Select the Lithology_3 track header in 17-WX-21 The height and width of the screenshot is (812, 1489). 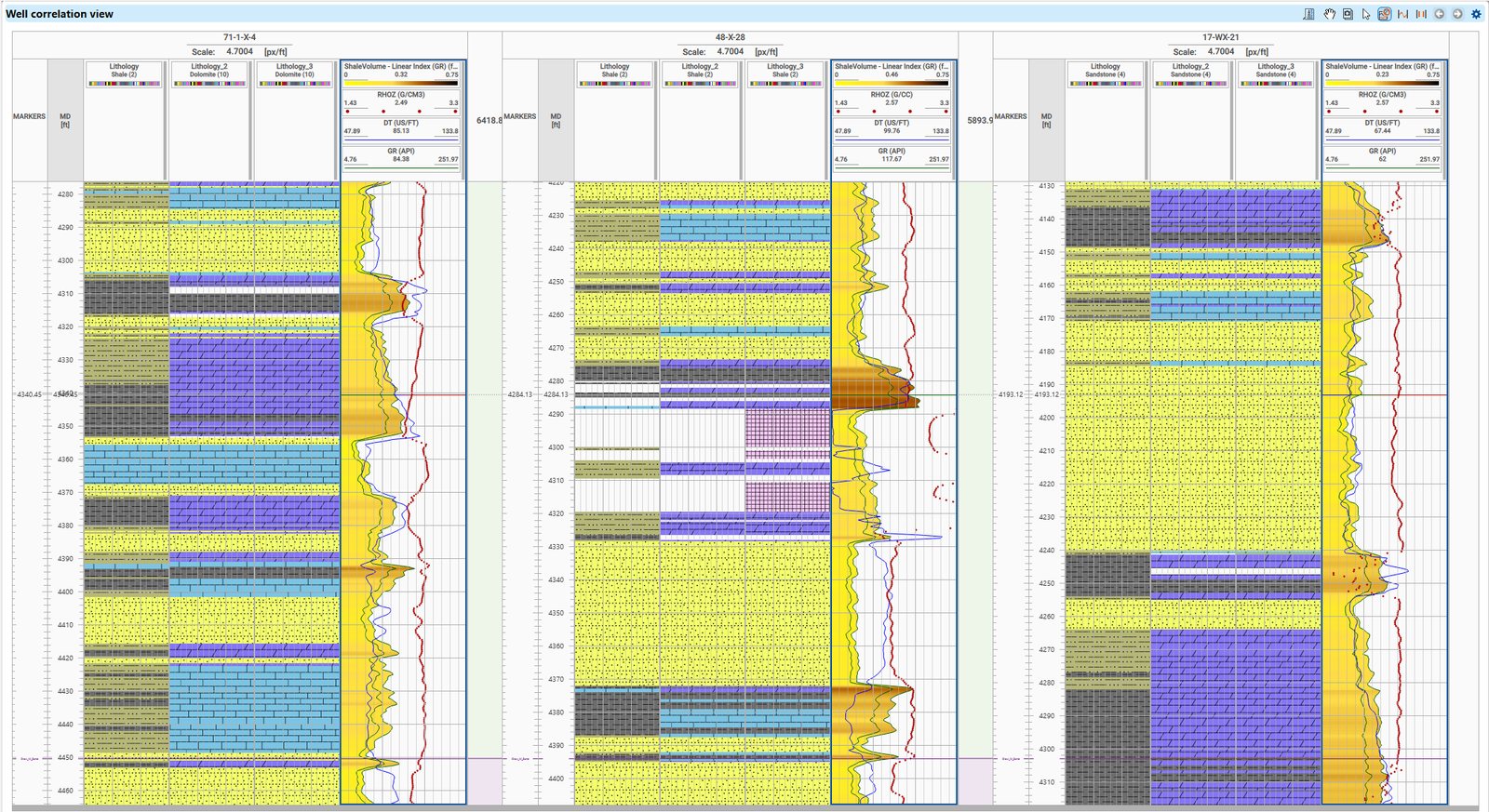coord(1276,74)
